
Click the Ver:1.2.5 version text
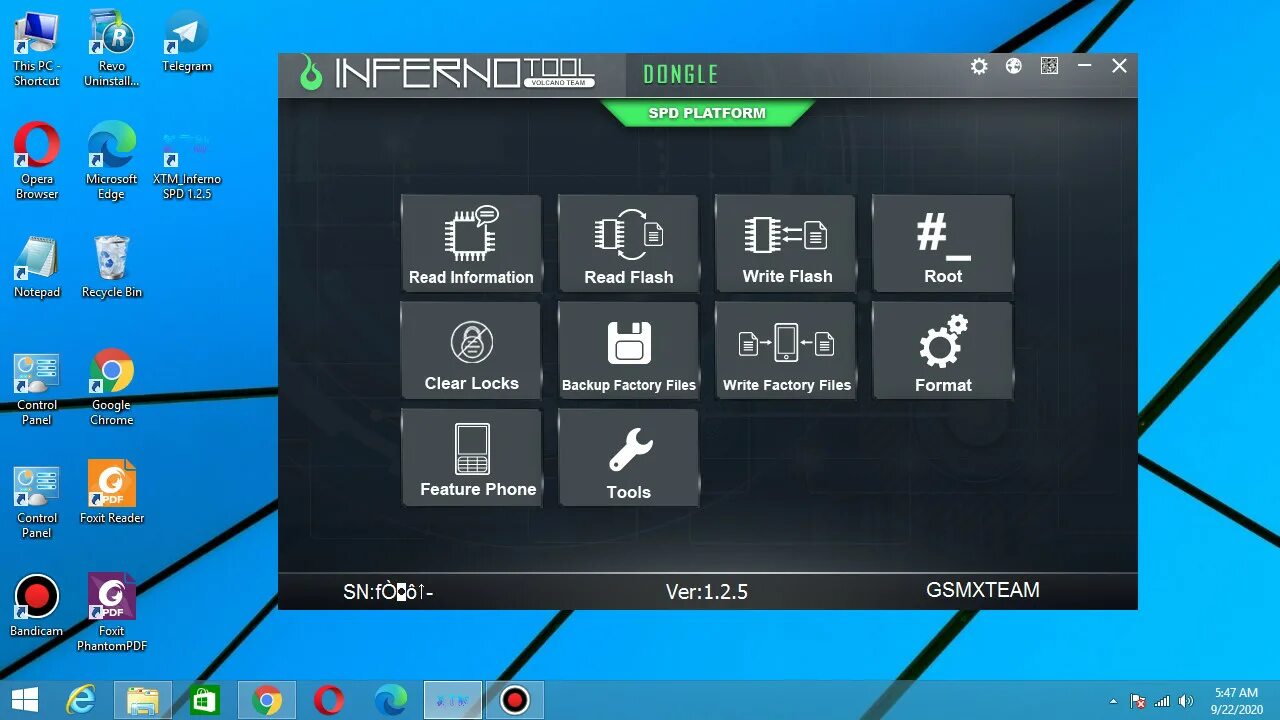tap(707, 592)
